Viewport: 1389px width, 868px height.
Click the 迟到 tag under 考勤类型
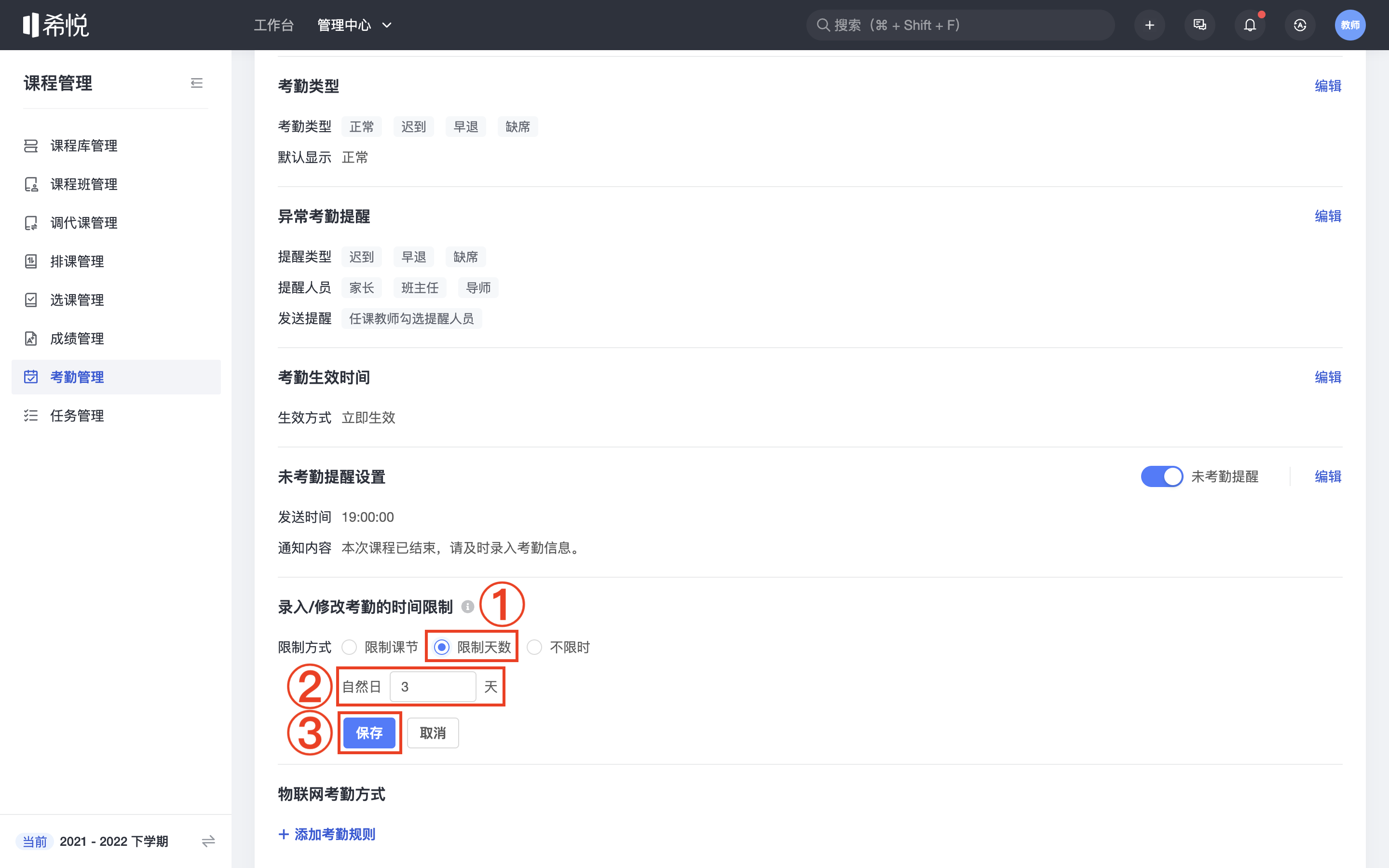[x=413, y=126]
